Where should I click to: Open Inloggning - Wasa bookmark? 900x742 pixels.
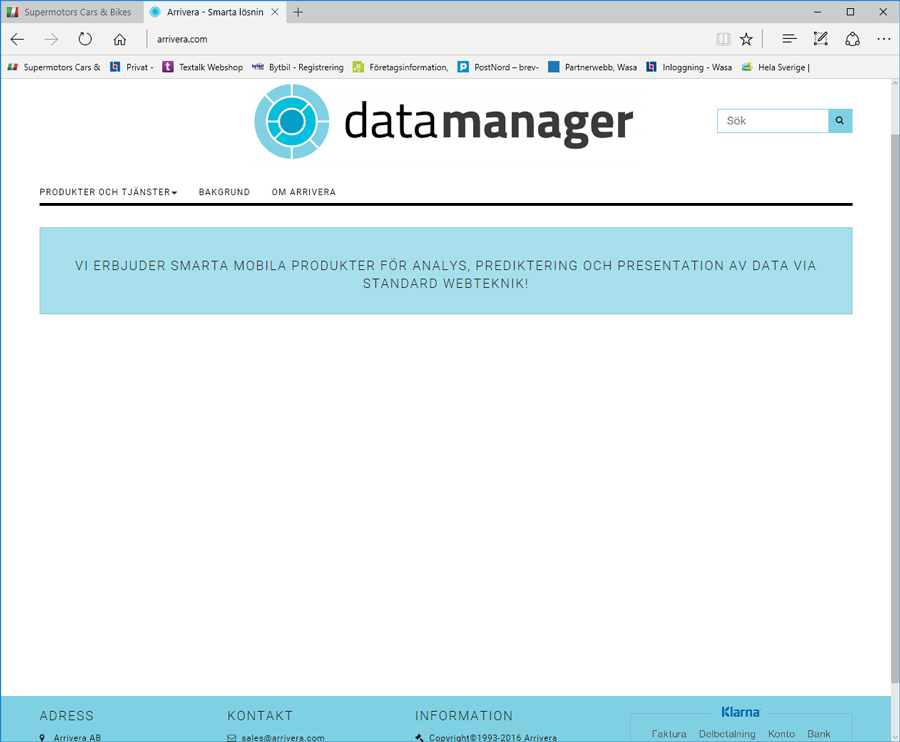click(688, 67)
